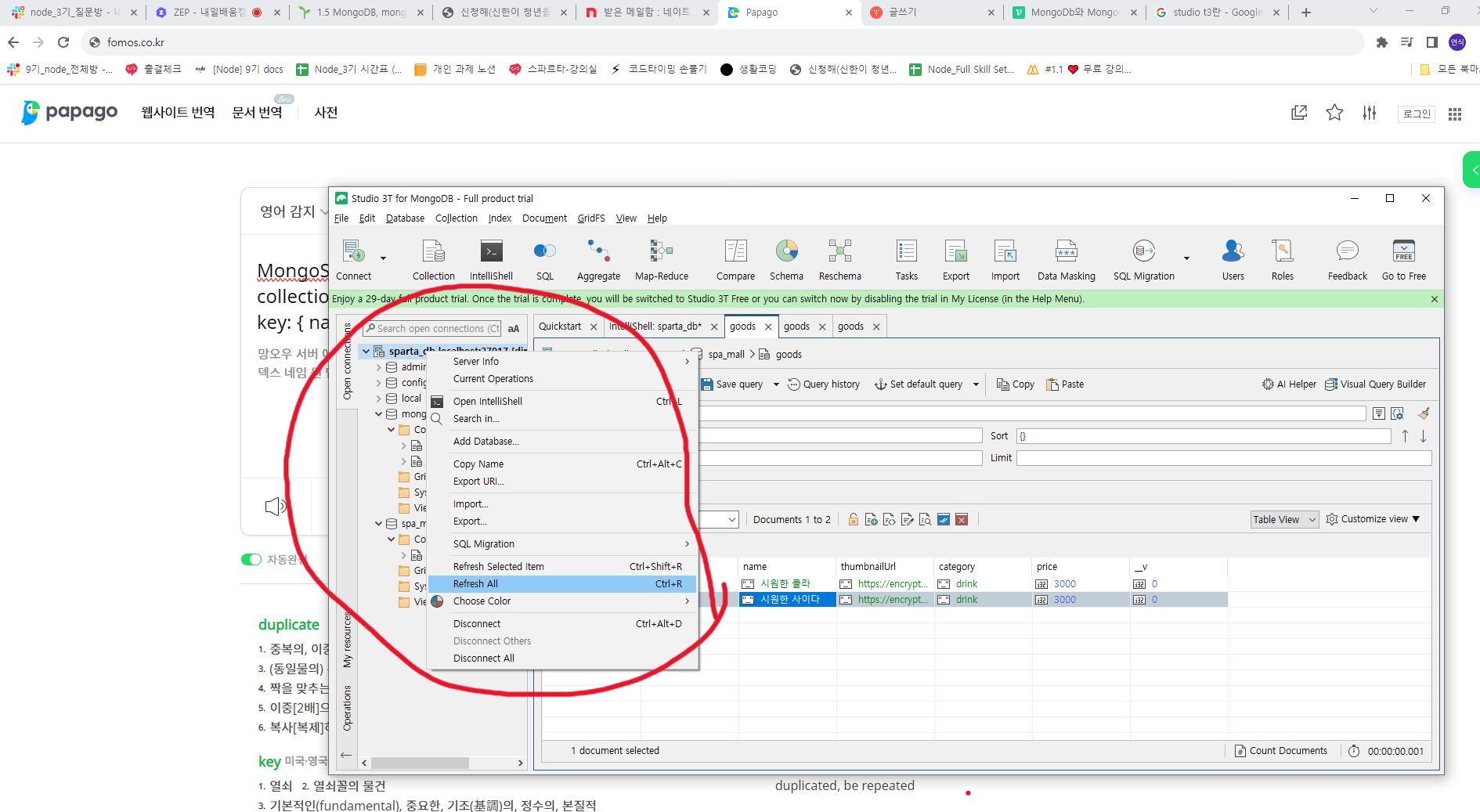Screen dimensions: 1480x812
Task: Click the edit document pencil icon
Action: click(908, 520)
